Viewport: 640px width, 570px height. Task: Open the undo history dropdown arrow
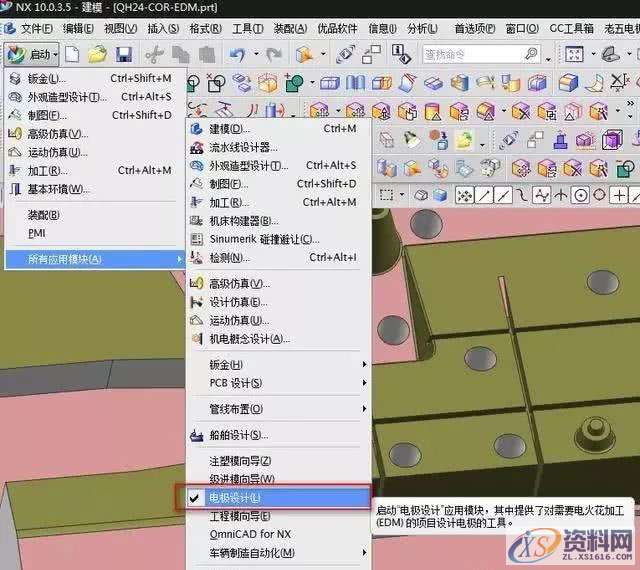pos(256,53)
